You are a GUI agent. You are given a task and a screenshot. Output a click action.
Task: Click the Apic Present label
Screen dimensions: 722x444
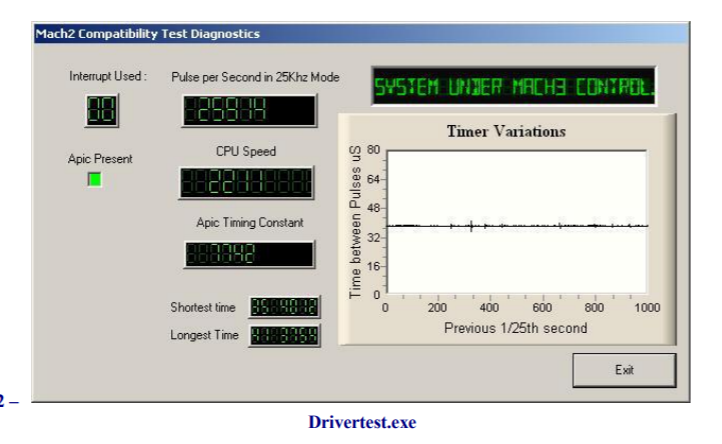[100, 158]
